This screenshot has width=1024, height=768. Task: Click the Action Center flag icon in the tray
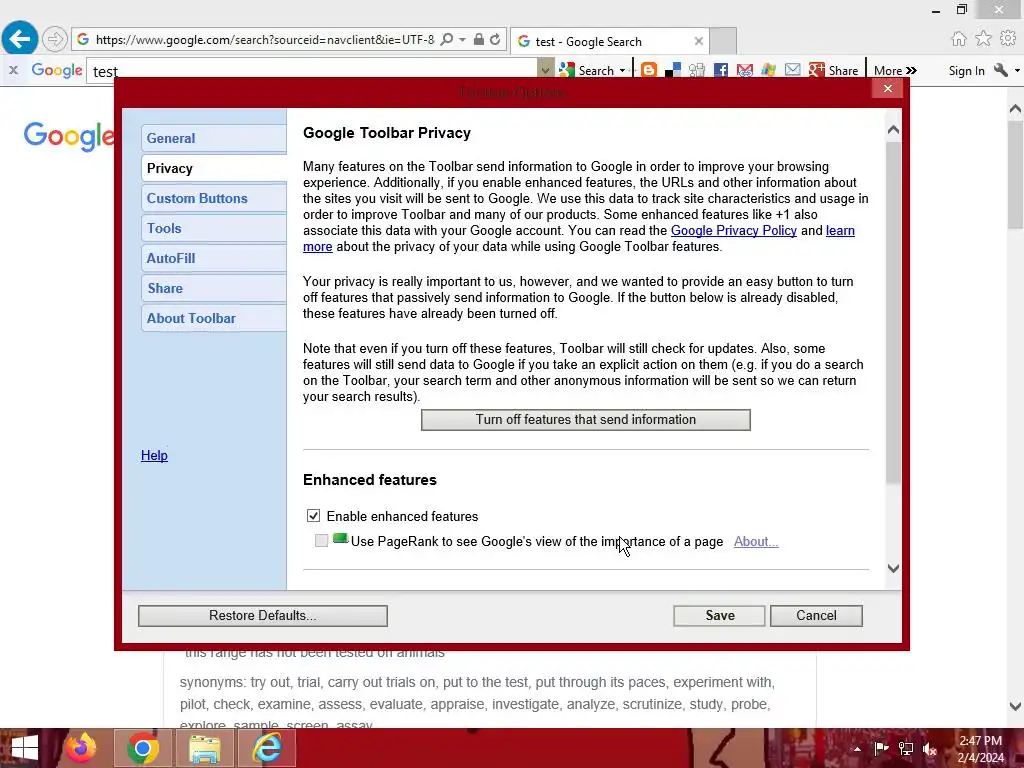point(881,749)
